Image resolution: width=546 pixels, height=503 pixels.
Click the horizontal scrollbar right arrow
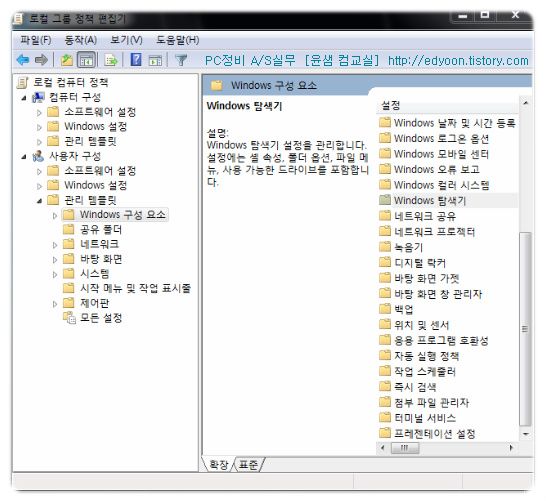[511, 448]
